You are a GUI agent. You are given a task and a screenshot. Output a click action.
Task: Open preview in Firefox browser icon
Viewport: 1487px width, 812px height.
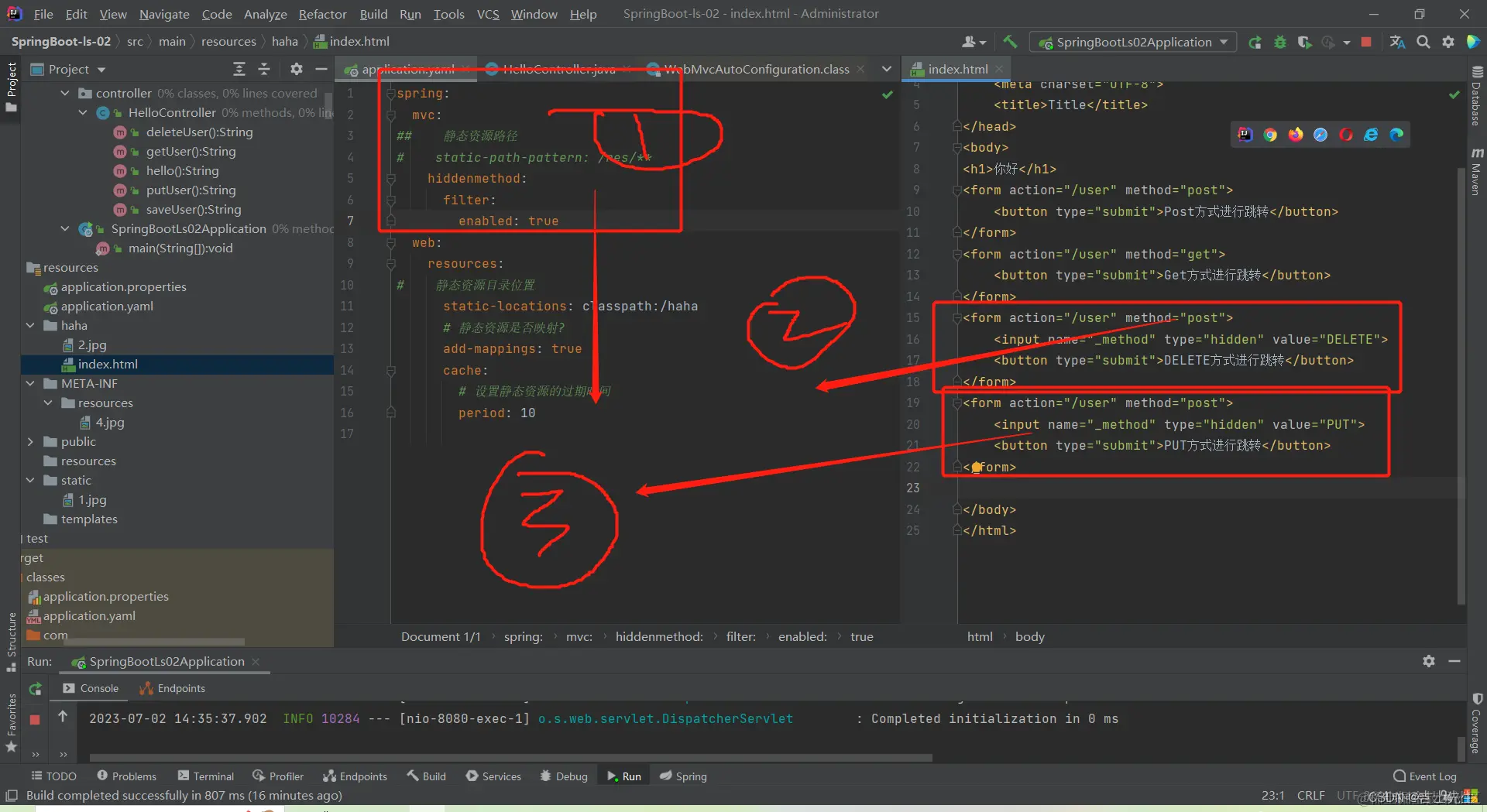[1296, 135]
